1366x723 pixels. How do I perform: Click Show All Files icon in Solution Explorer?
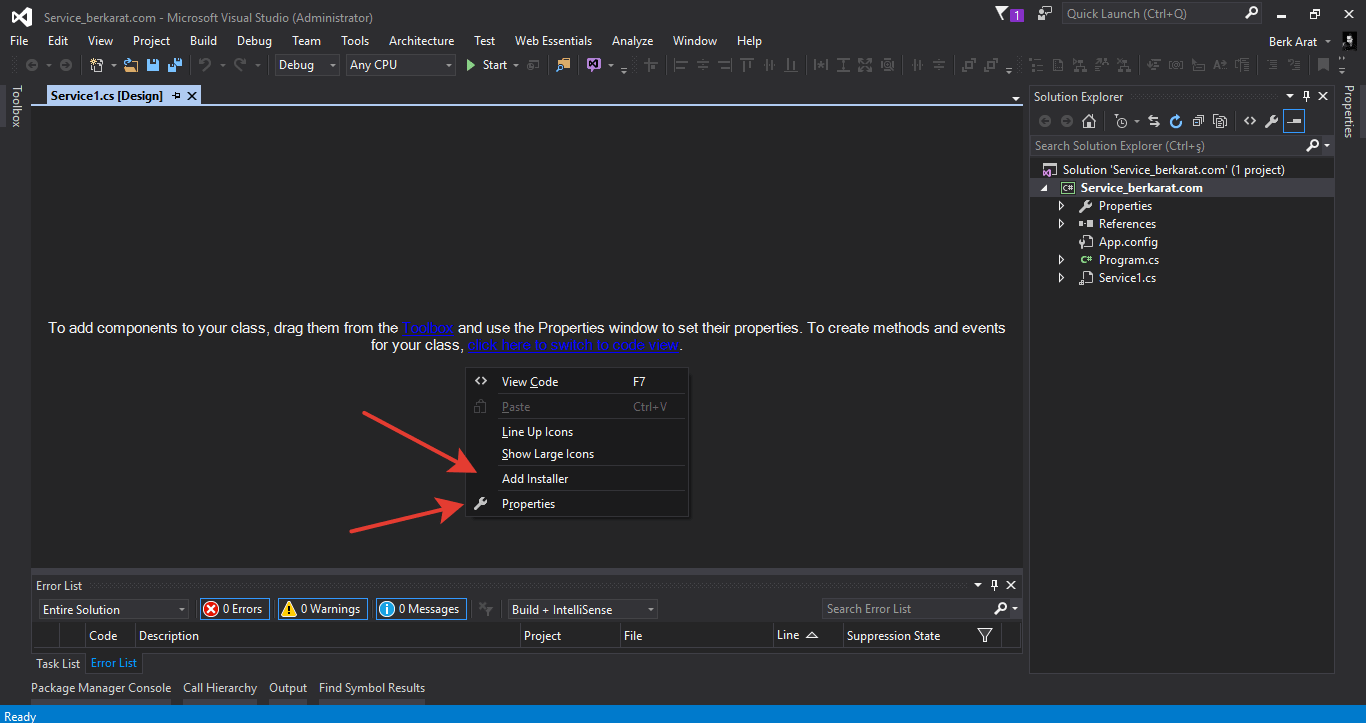click(x=1220, y=121)
